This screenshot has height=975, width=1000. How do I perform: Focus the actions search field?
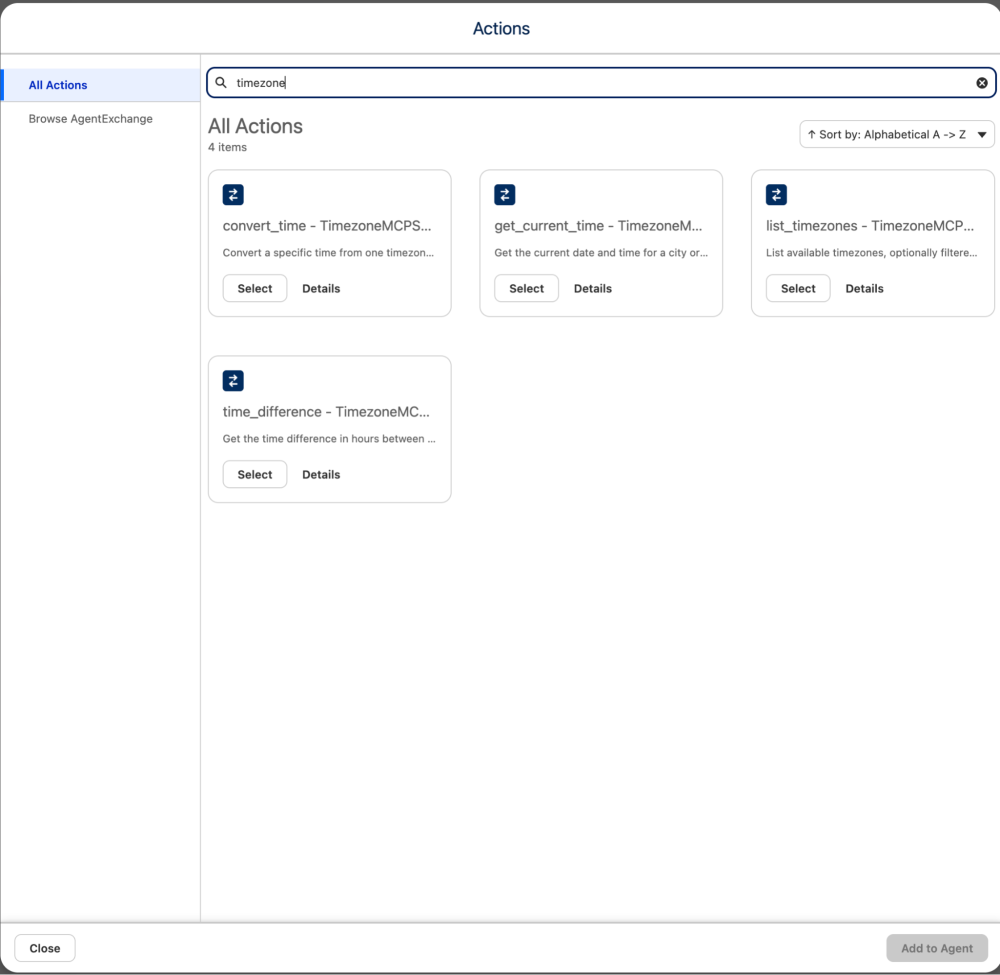pyautogui.click(x=601, y=83)
